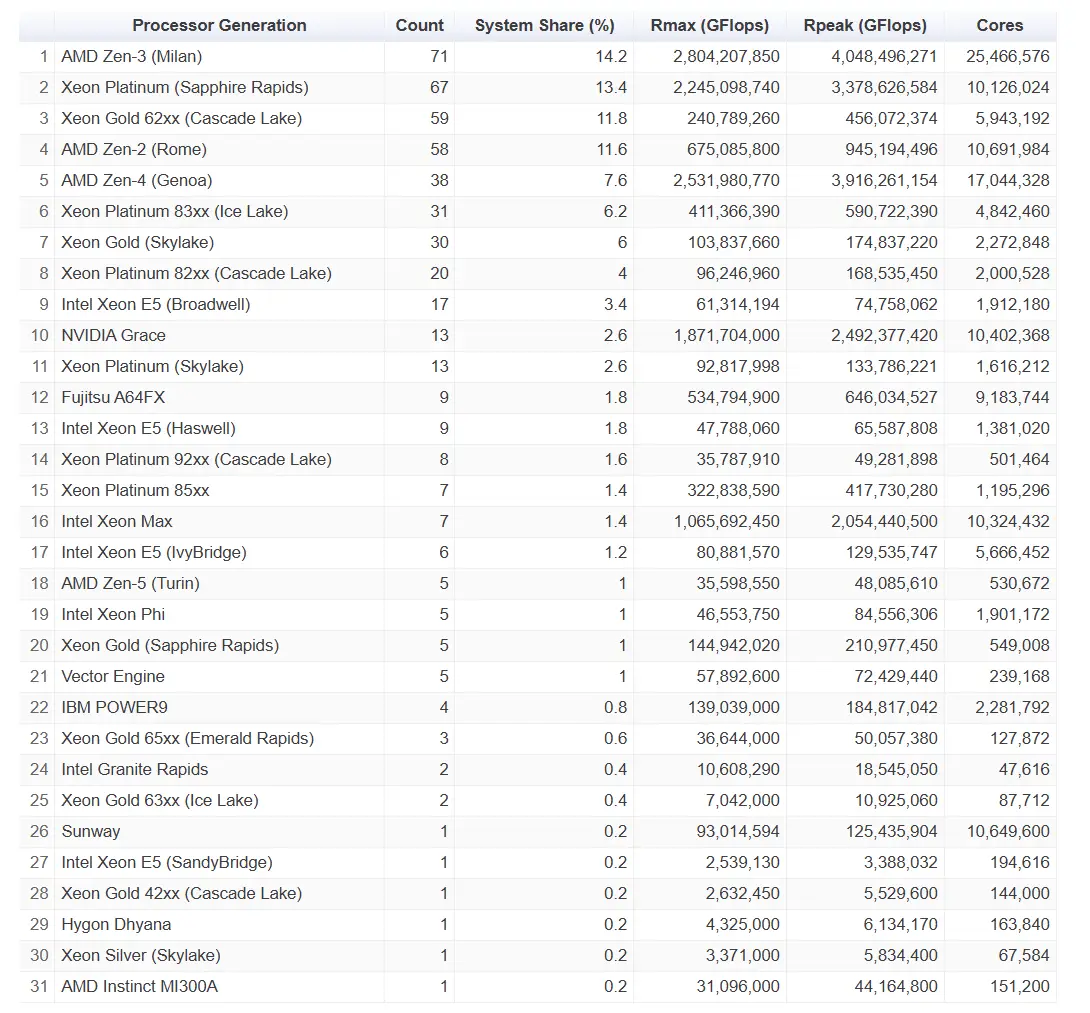Image resolution: width=1090 pixels, height=1013 pixels.
Task: Click the Intel Xeon E5 (Haswell) cell
Action: coord(148,428)
